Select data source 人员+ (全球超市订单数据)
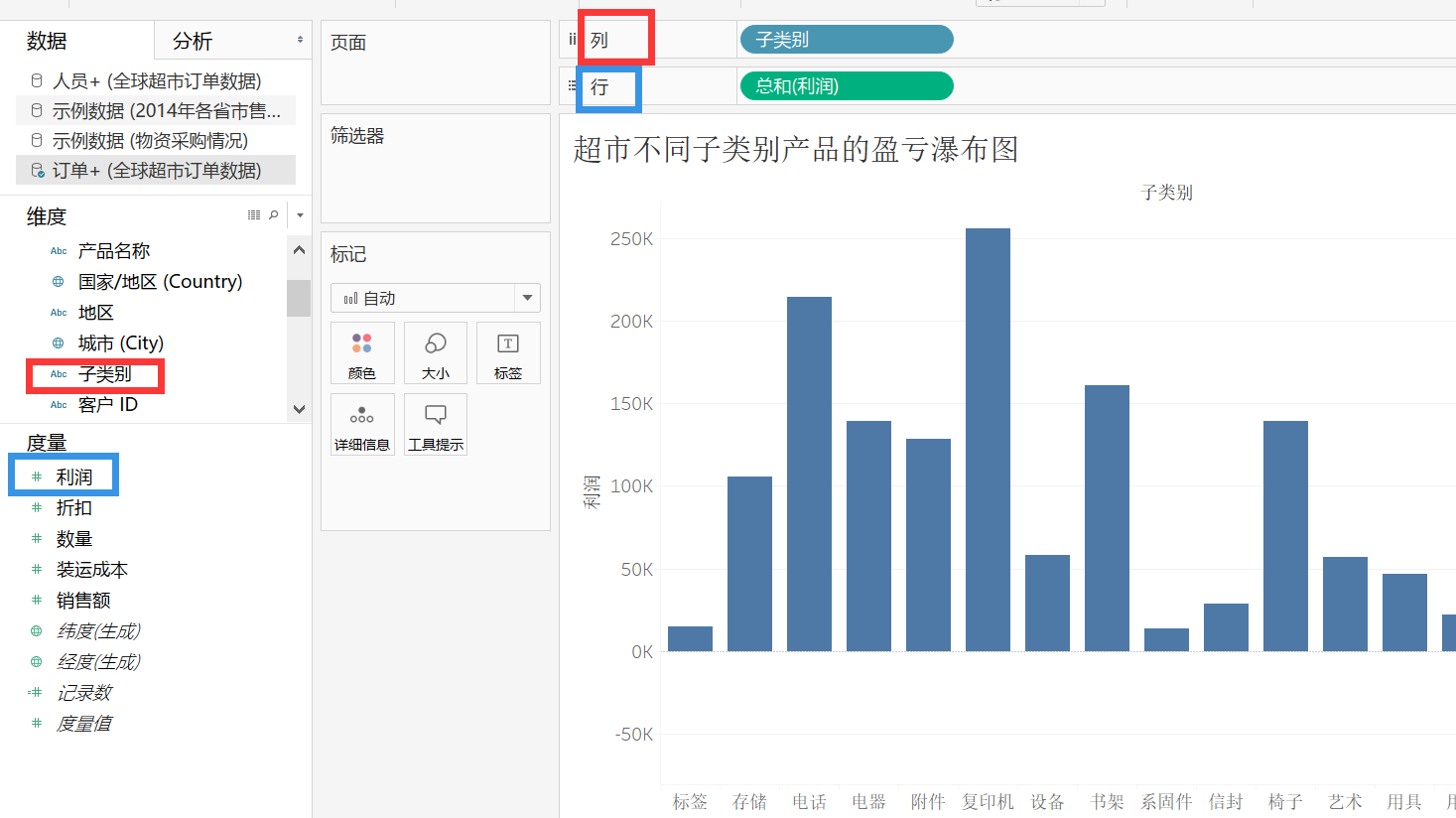 coord(156,80)
